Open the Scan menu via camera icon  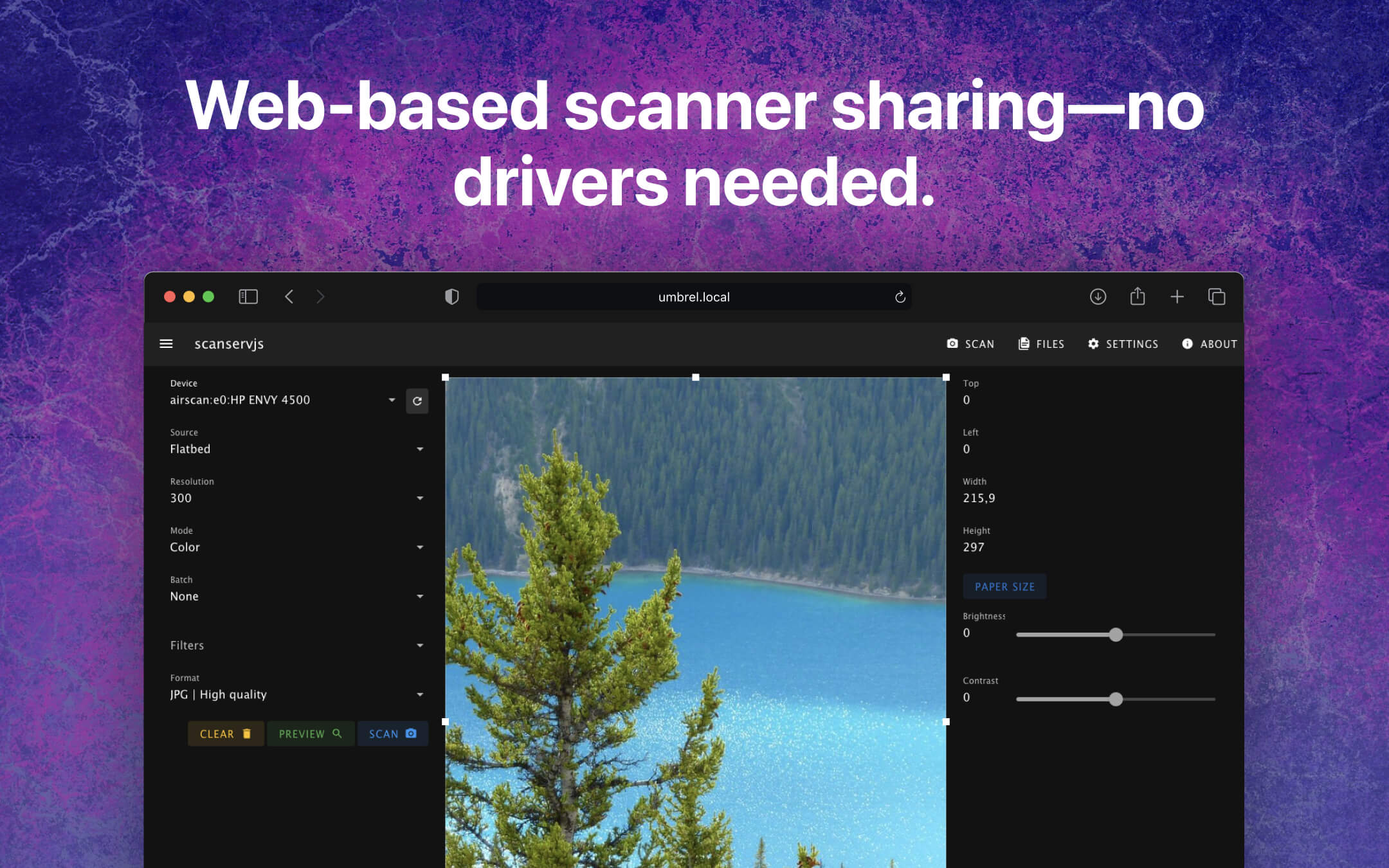tap(954, 343)
